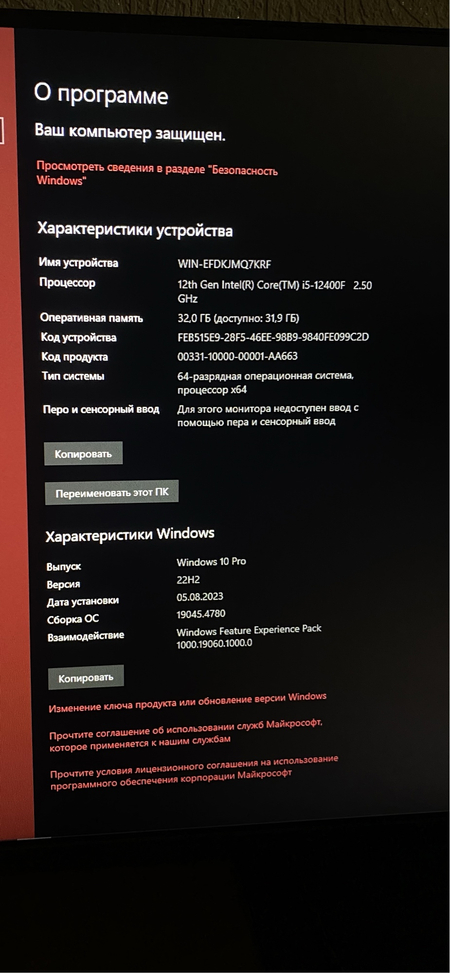Screen dimensions: 450x973
Task: Click the "Оперативная память" label
Action: click(91, 318)
